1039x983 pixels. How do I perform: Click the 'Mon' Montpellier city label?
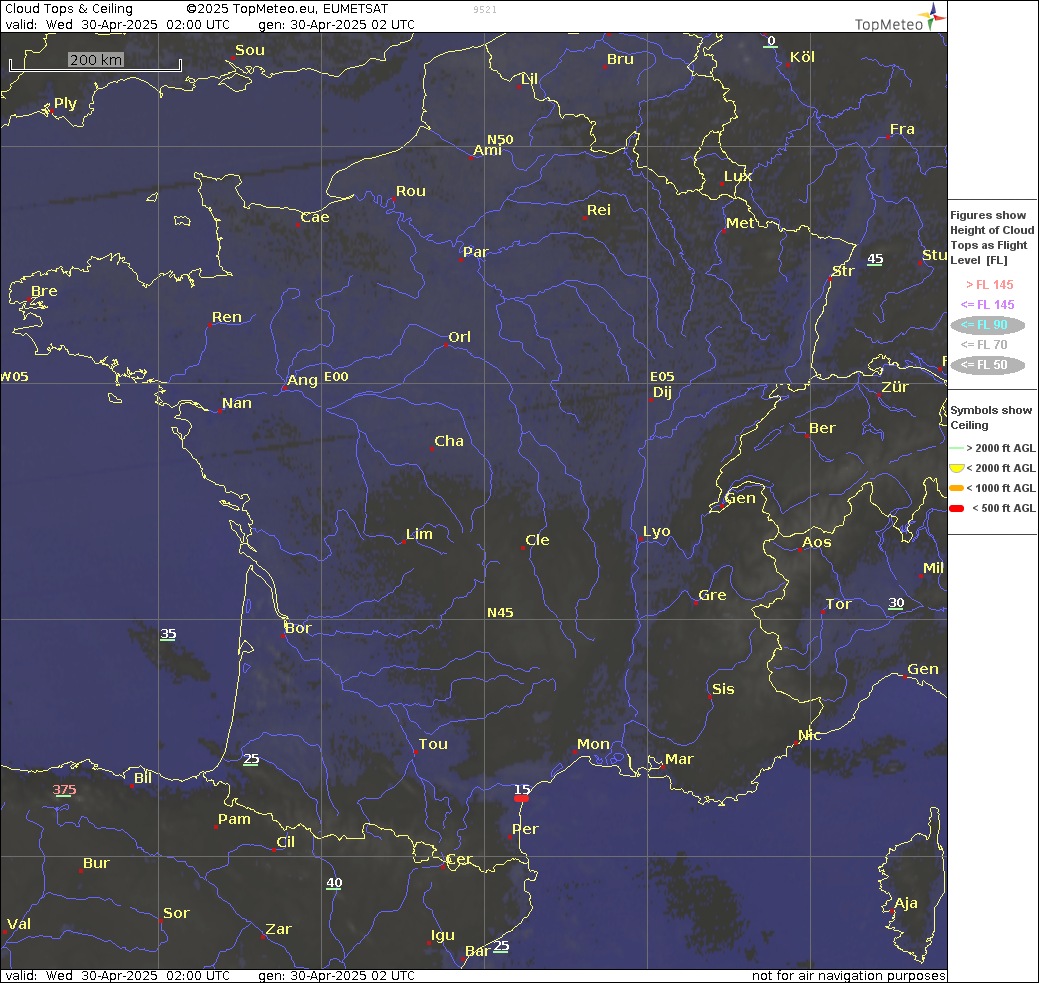point(593,744)
